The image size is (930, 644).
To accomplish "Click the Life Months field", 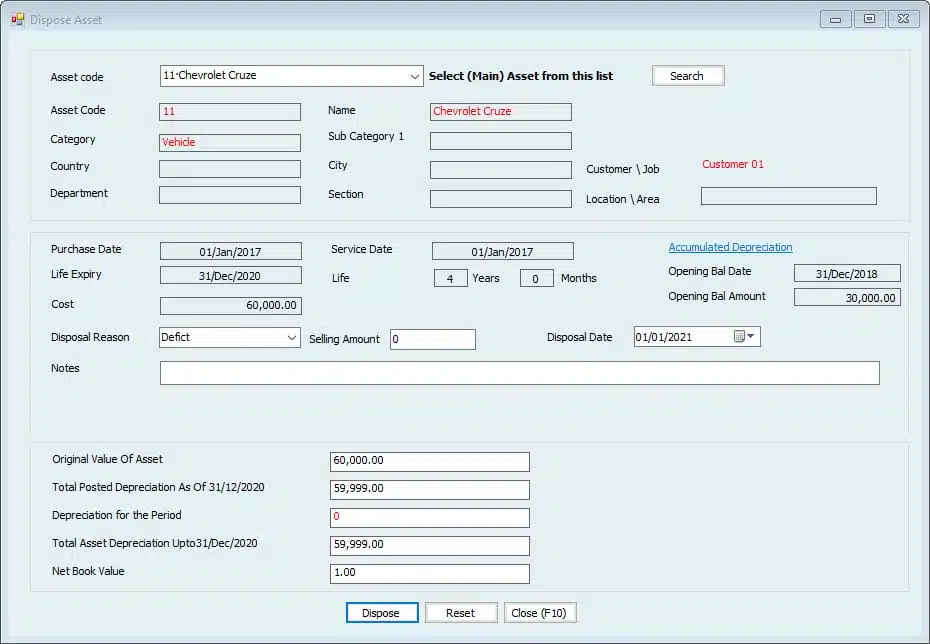I will 536,278.
